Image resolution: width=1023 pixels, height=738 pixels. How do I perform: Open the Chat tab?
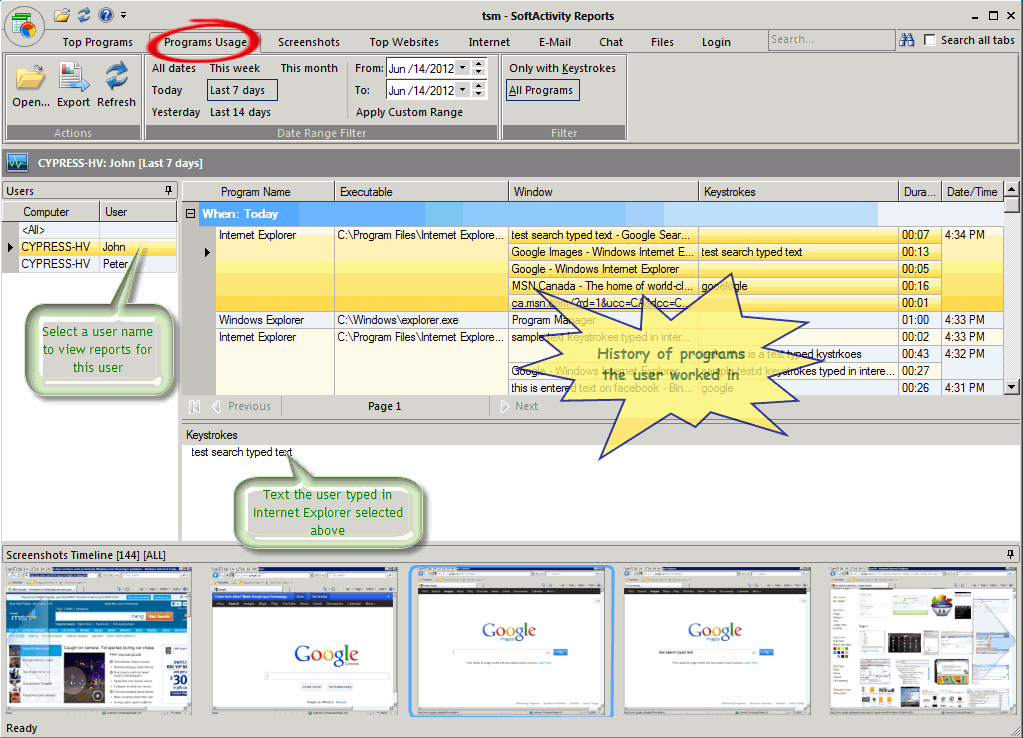[611, 42]
